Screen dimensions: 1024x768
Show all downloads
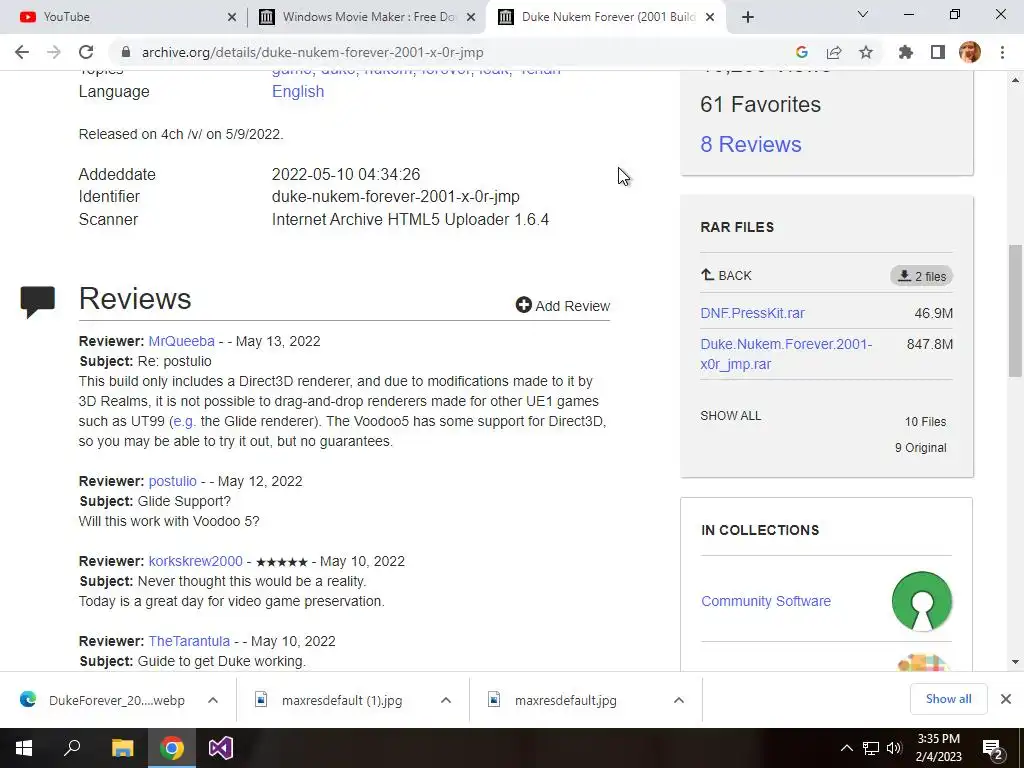pos(948,699)
